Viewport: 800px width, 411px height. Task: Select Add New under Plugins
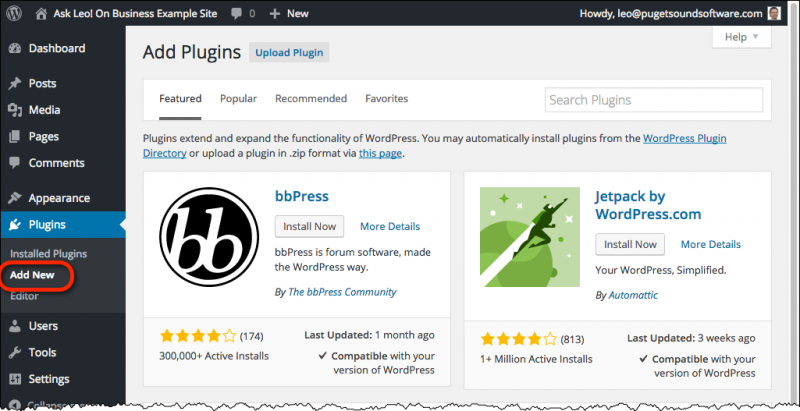(x=32, y=275)
